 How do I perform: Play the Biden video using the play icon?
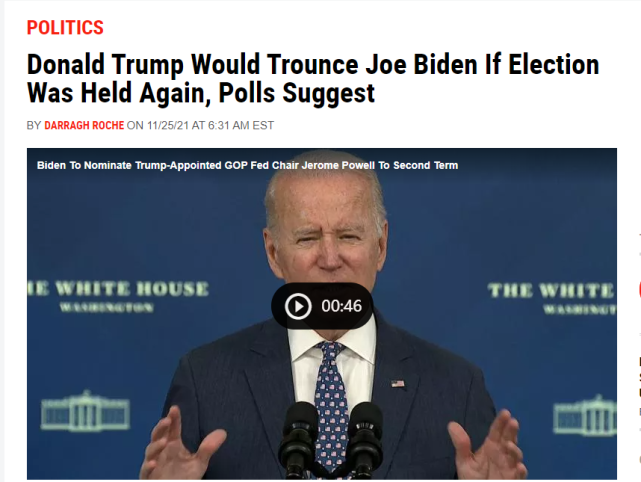point(298,306)
